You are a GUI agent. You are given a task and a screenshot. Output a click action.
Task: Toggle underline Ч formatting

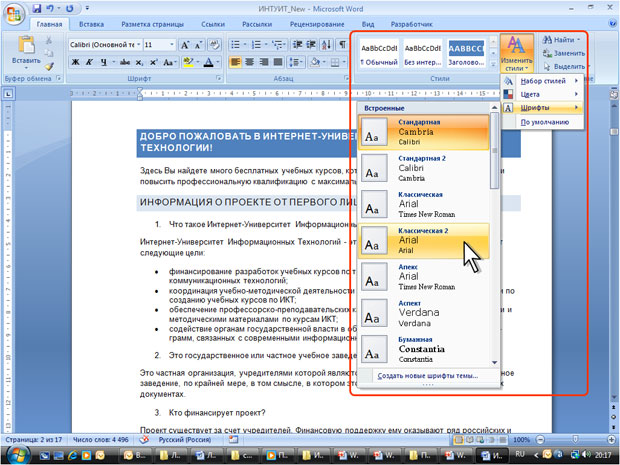pyautogui.click(x=104, y=62)
